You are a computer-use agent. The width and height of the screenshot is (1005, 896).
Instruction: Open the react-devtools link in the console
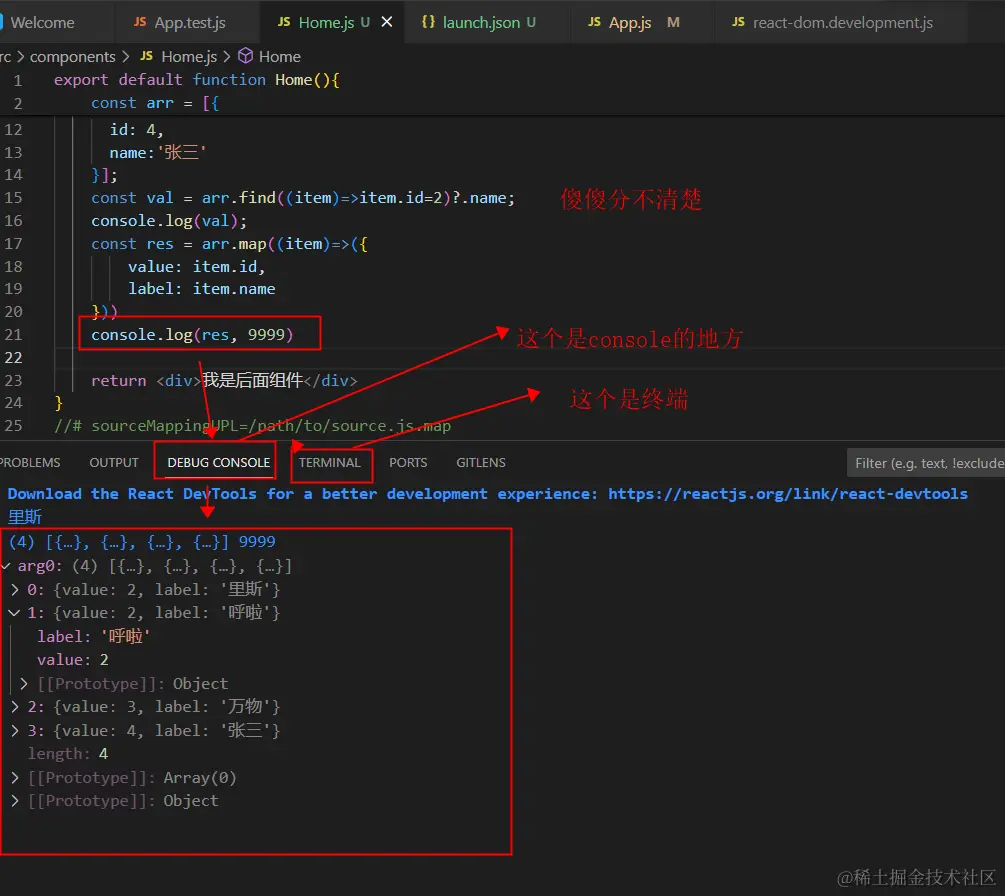788,494
